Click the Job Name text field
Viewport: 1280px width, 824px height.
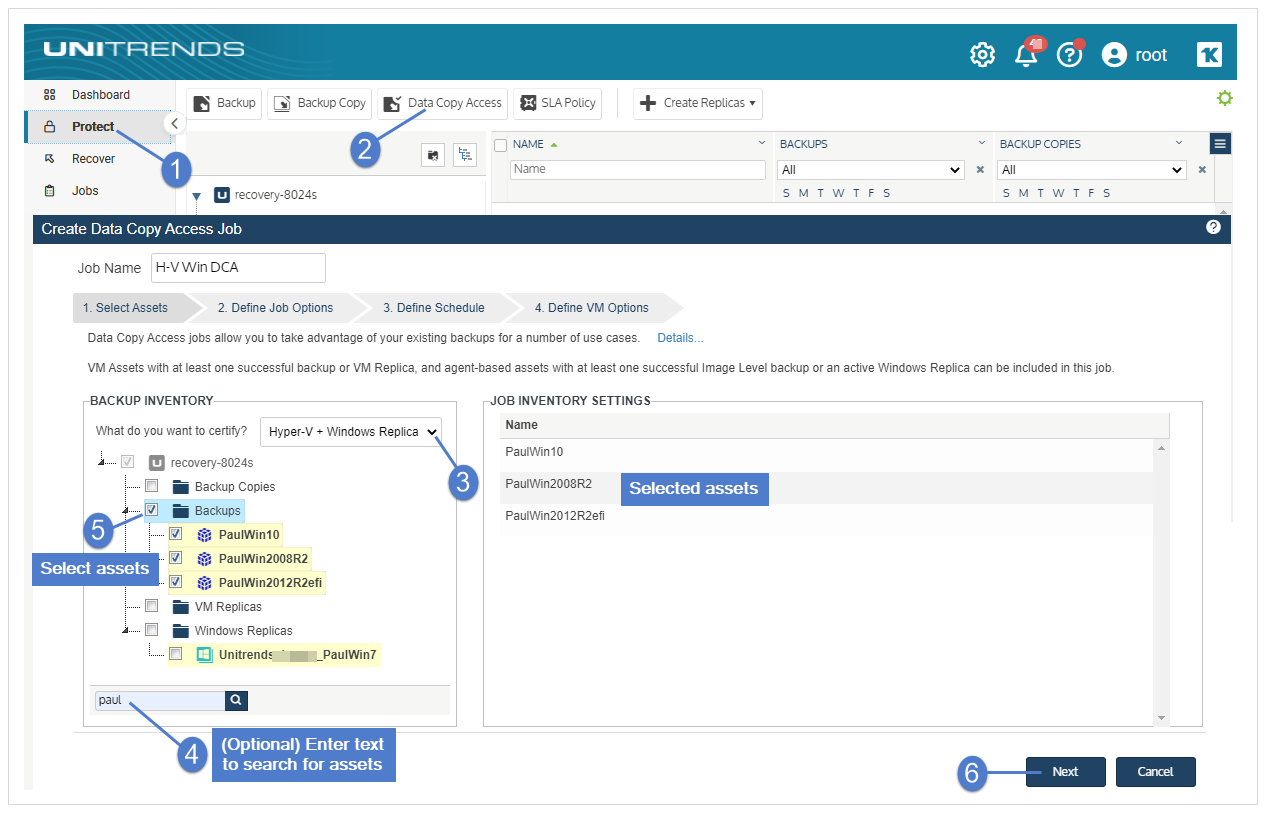pyautogui.click(x=238, y=268)
